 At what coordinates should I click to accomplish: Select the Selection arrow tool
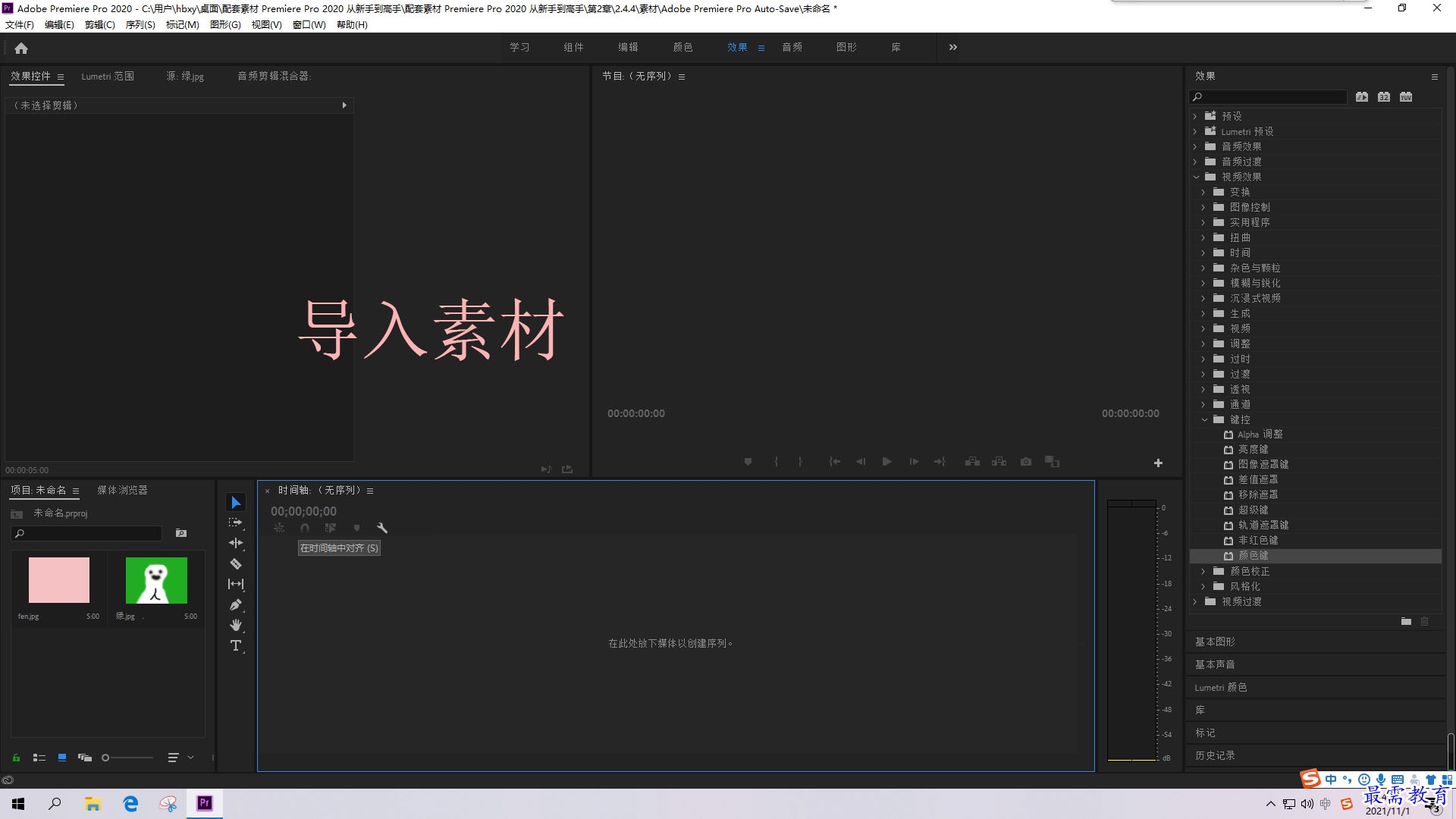coord(236,503)
